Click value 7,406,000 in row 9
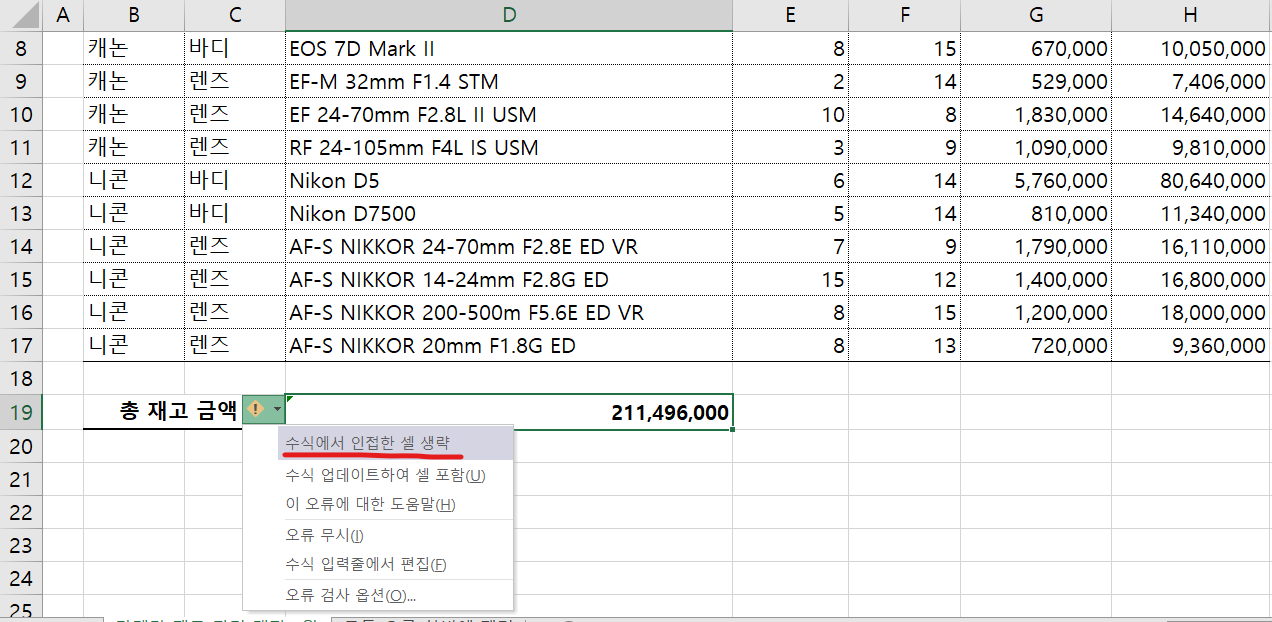 [1191, 81]
